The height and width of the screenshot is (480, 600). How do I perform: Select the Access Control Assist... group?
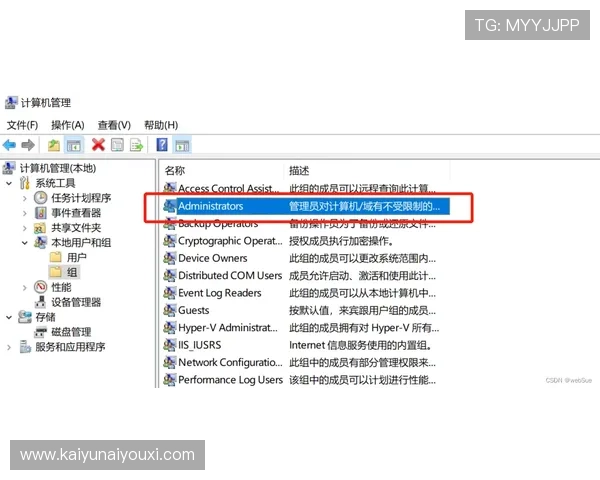tap(228, 189)
